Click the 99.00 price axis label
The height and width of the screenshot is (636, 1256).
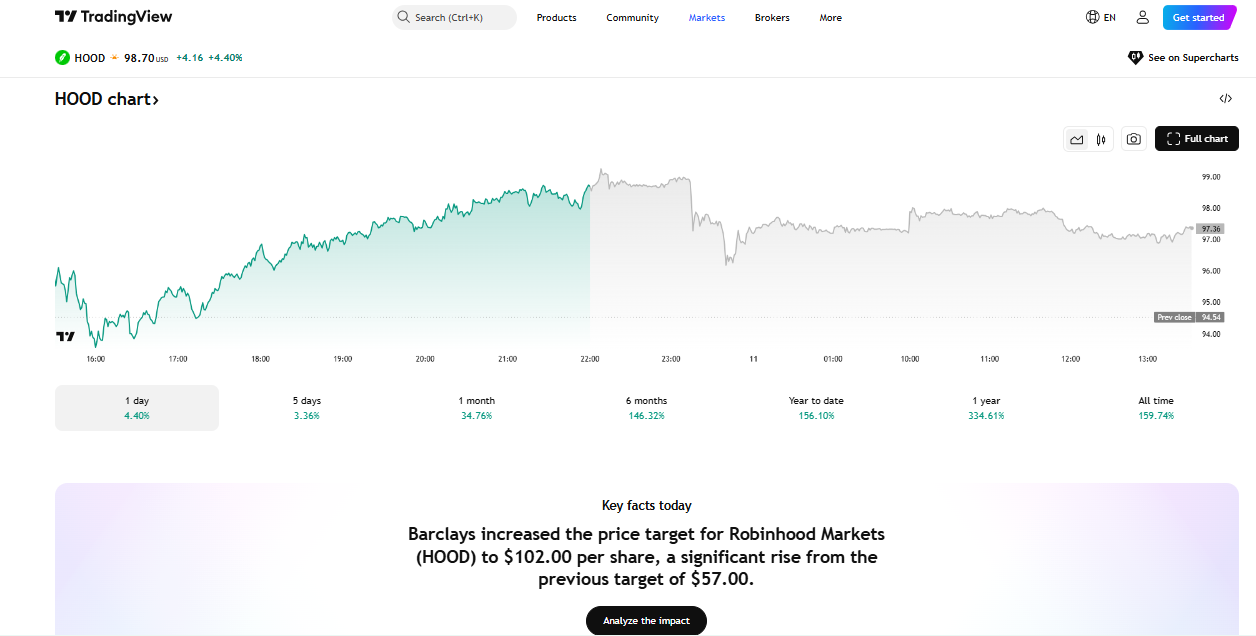[x=1211, y=177]
